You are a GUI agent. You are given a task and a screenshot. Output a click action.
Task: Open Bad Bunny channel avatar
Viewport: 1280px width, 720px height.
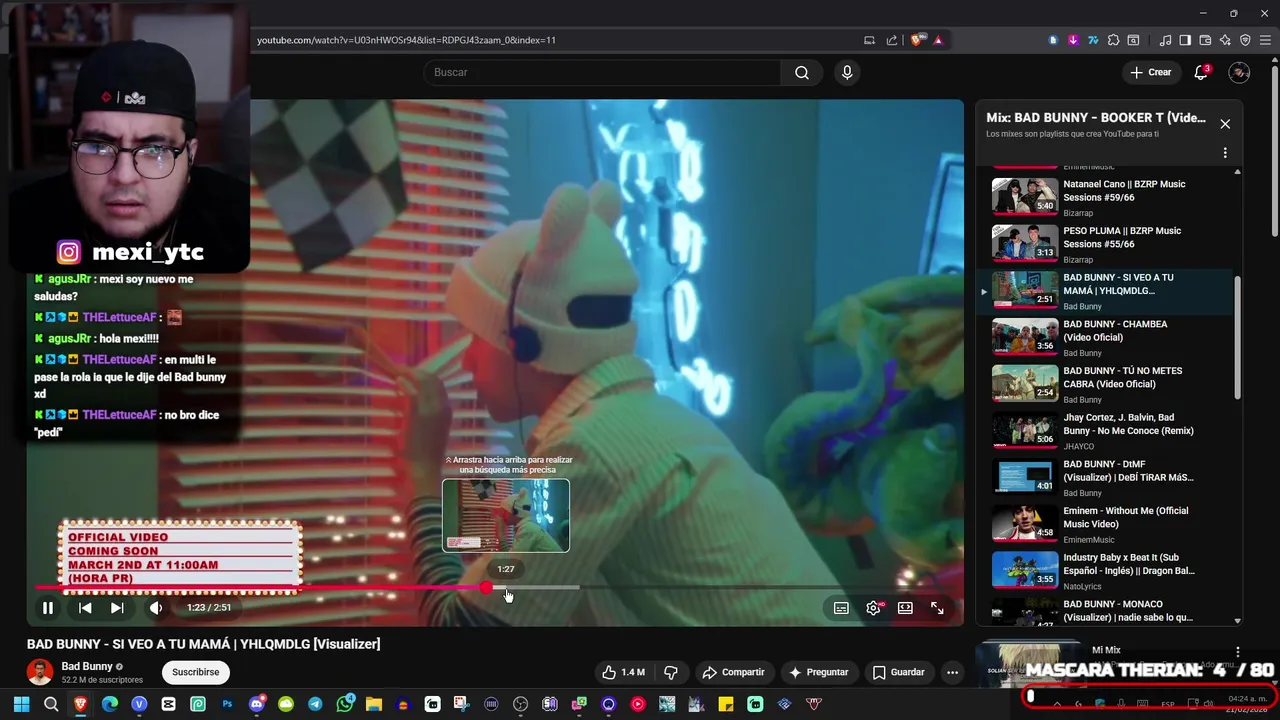(x=40, y=672)
